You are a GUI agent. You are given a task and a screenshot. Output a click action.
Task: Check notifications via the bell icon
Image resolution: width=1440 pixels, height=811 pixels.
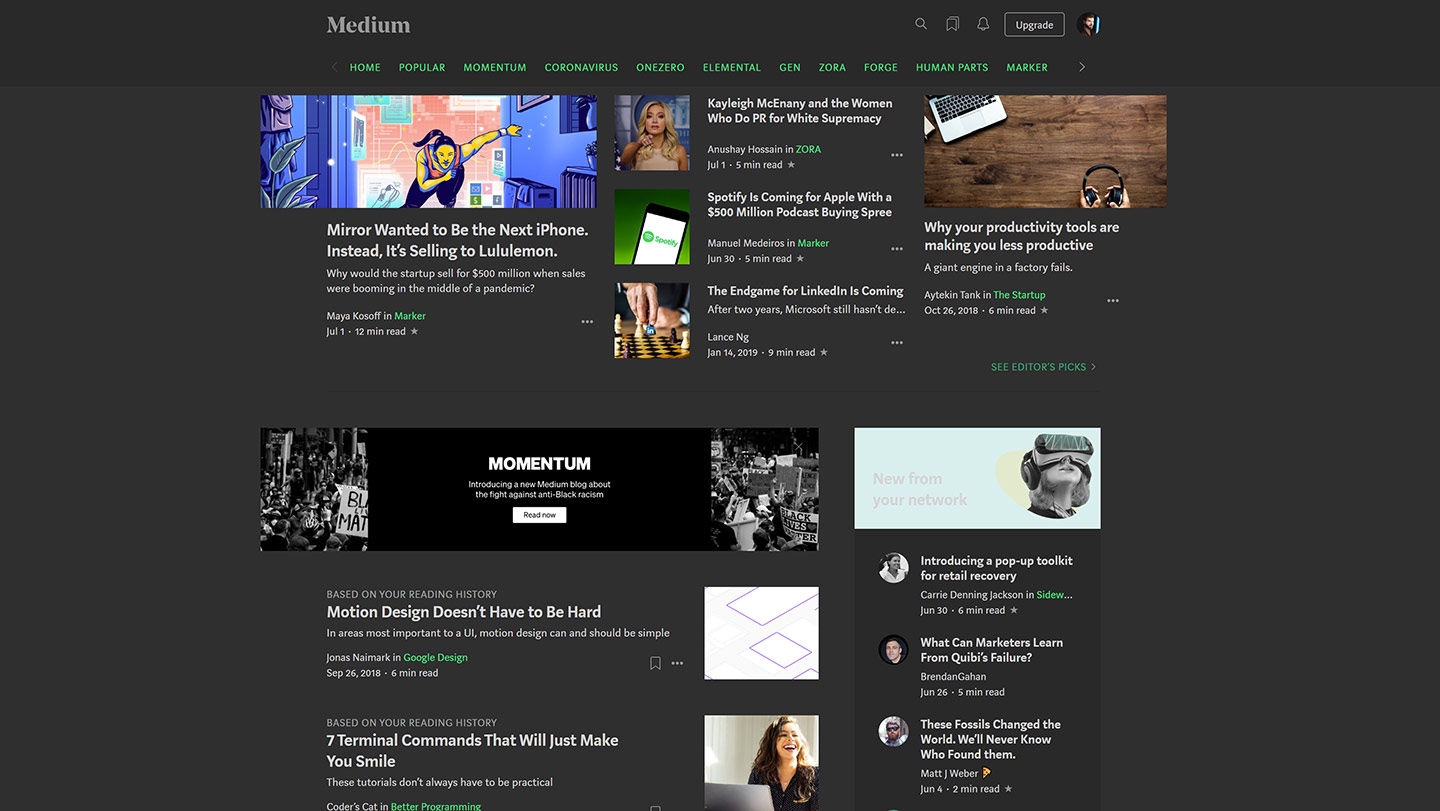tap(983, 23)
